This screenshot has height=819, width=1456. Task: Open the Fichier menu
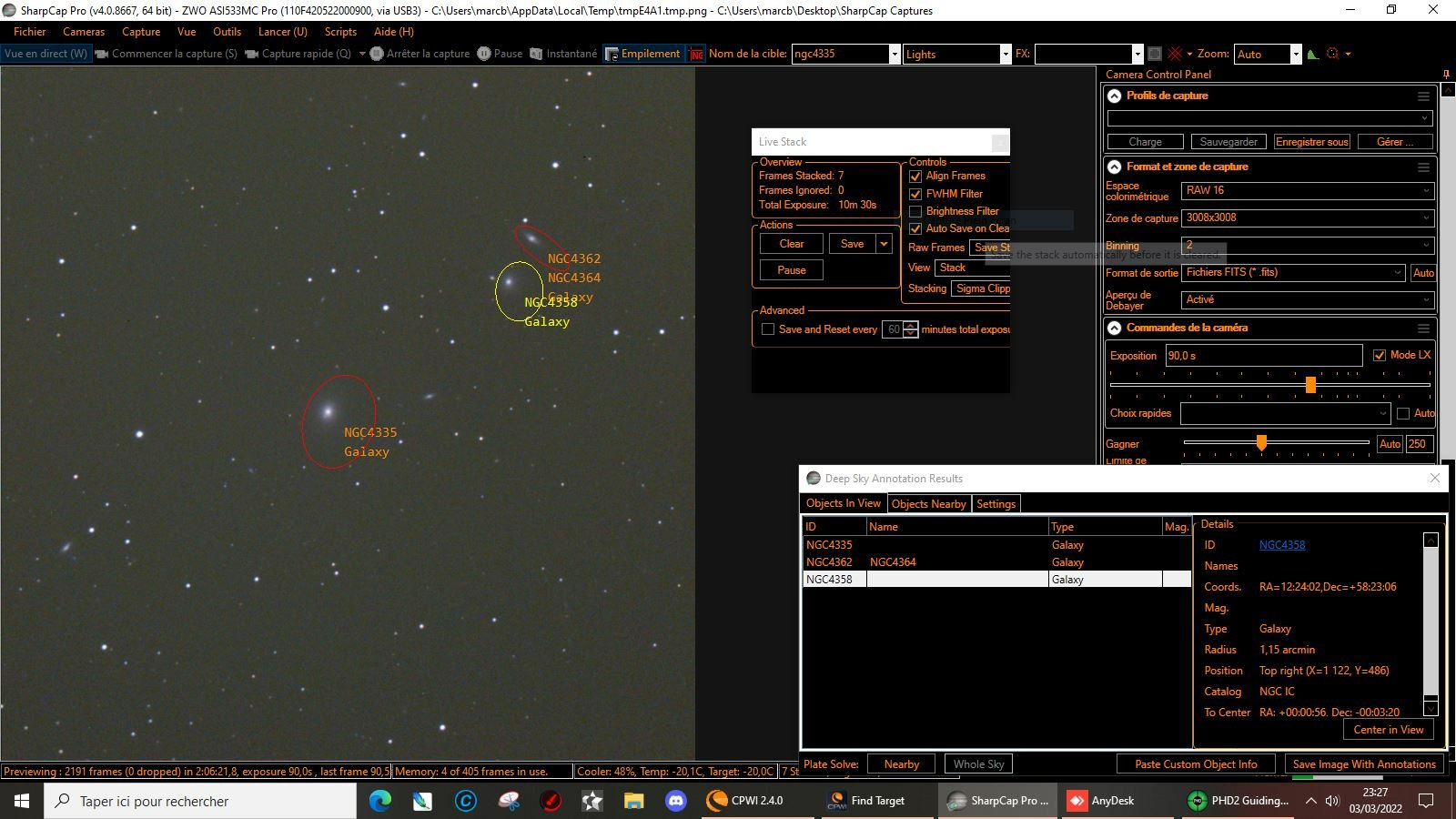click(x=30, y=32)
